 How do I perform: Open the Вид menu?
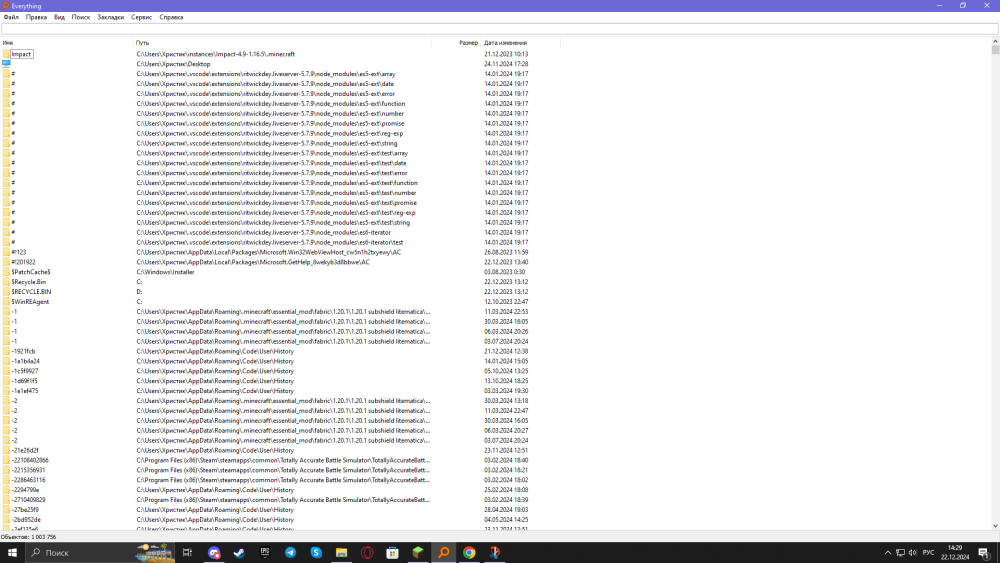[x=59, y=17]
